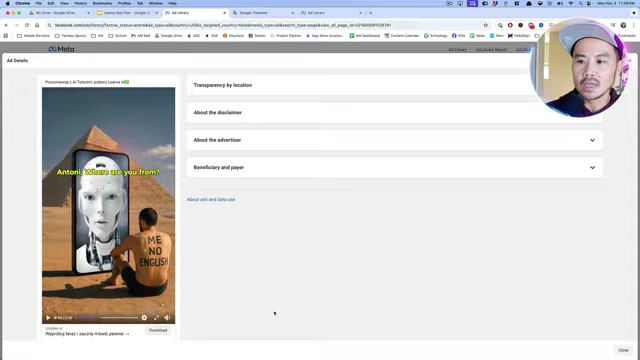Expand About the advertiser section

[394, 140]
